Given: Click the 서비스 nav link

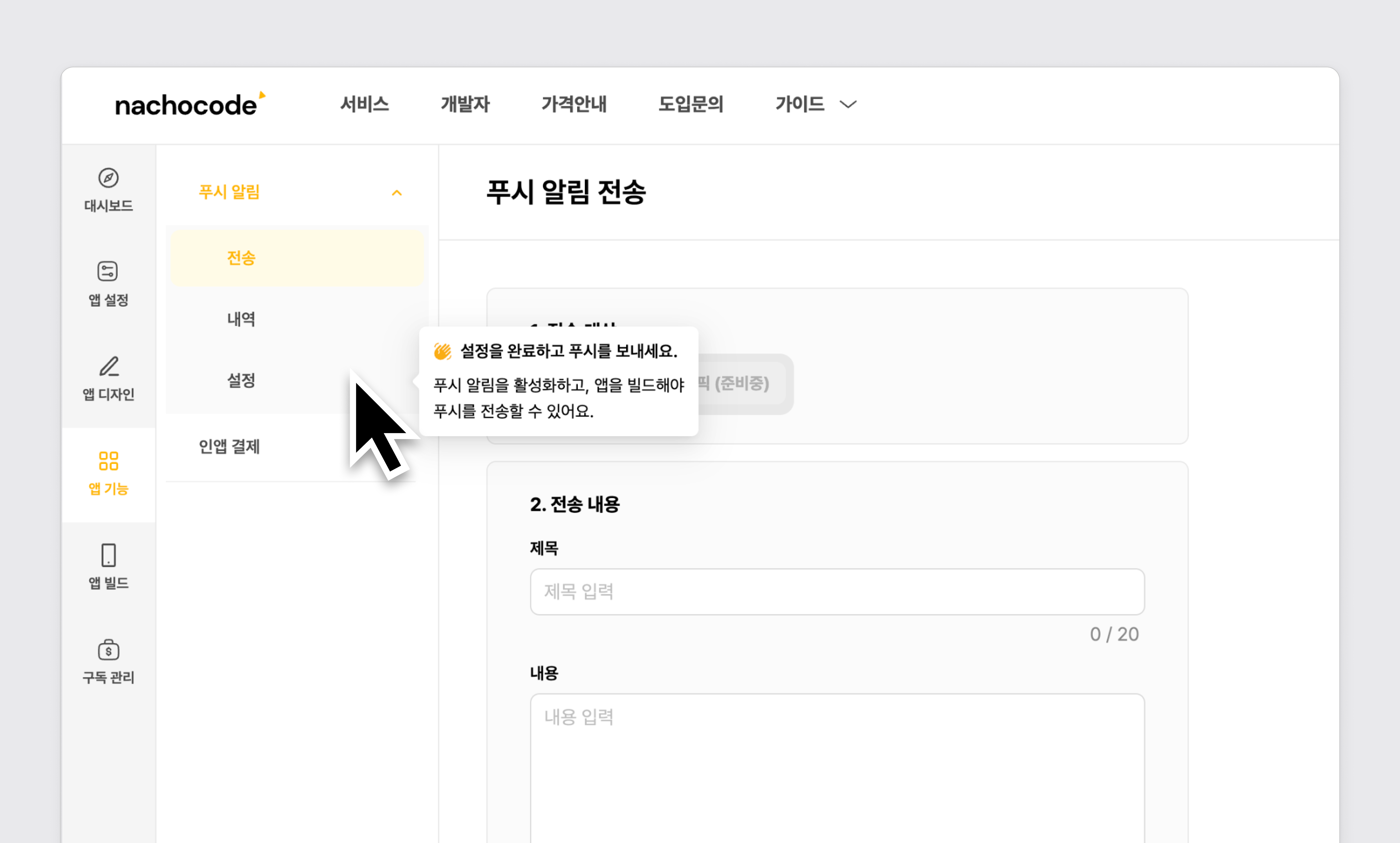Looking at the screenshot, I should click(x=364, y=104).
